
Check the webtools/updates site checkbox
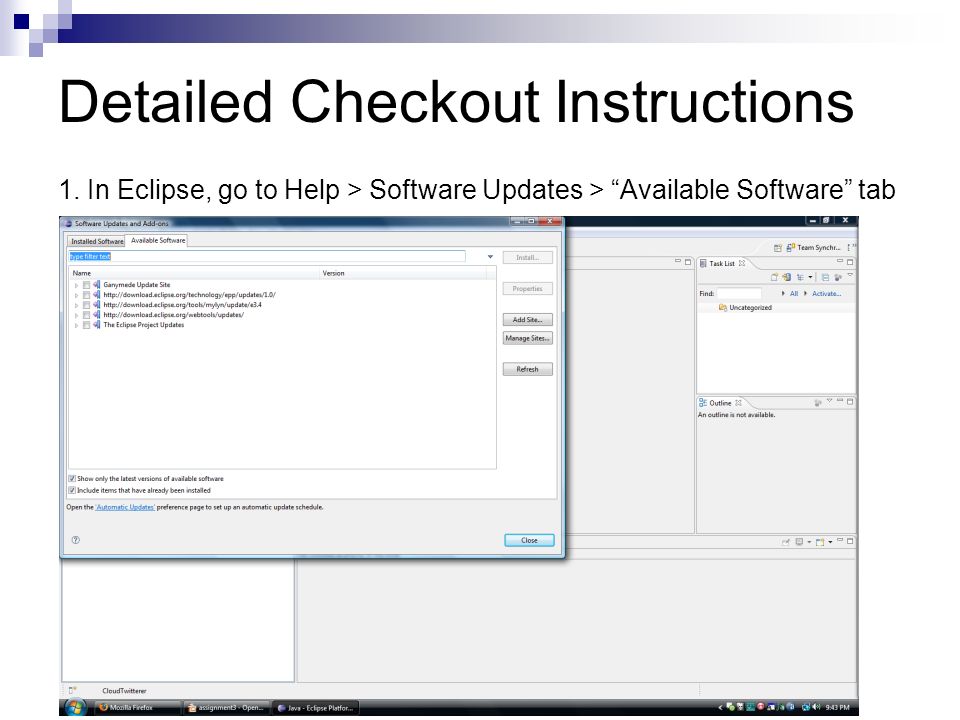pos(86,315)
